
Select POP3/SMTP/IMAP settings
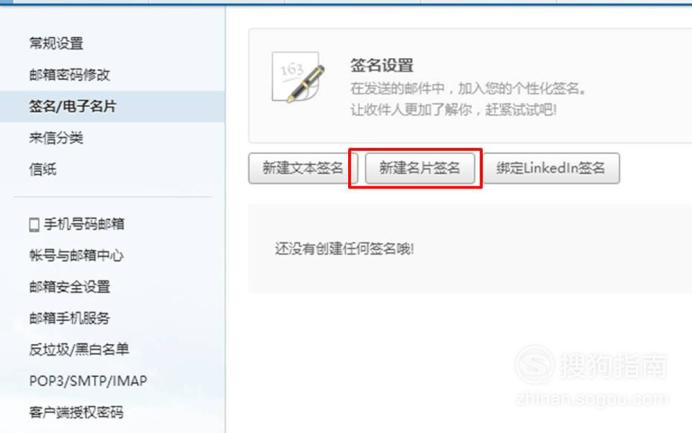point(88,381)
